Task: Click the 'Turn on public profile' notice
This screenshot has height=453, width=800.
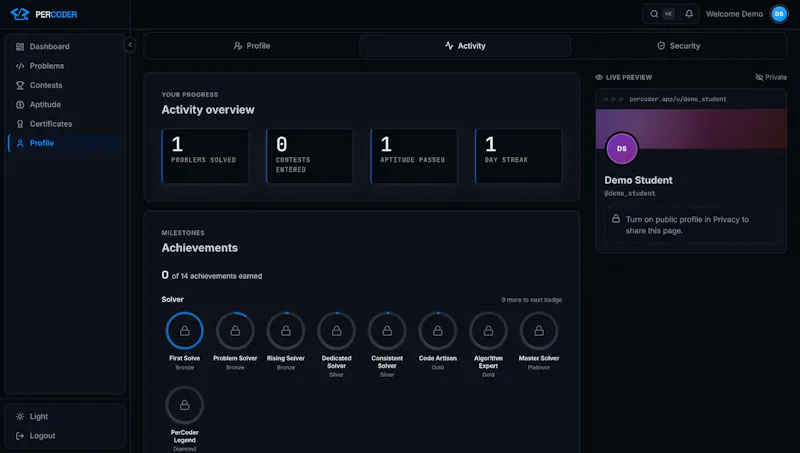Action: 691,225
